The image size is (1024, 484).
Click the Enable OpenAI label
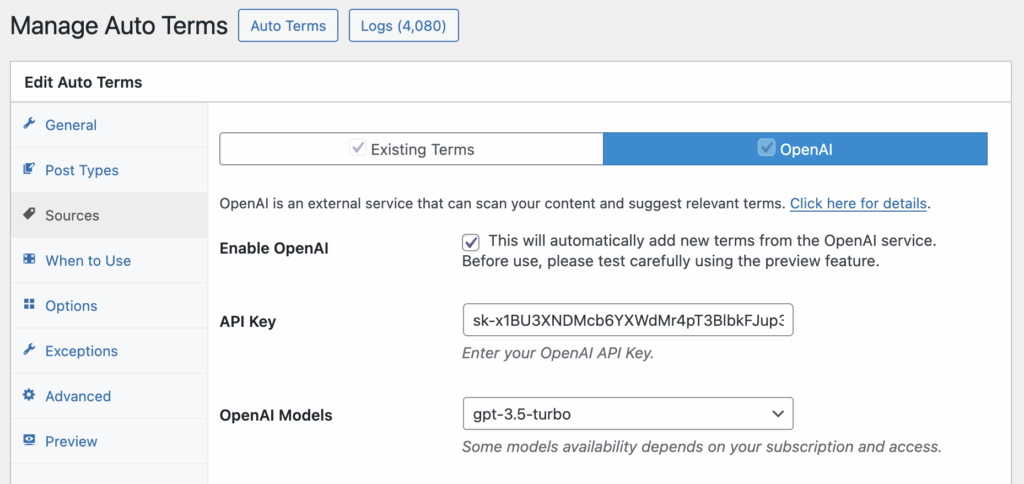point(274,249)
